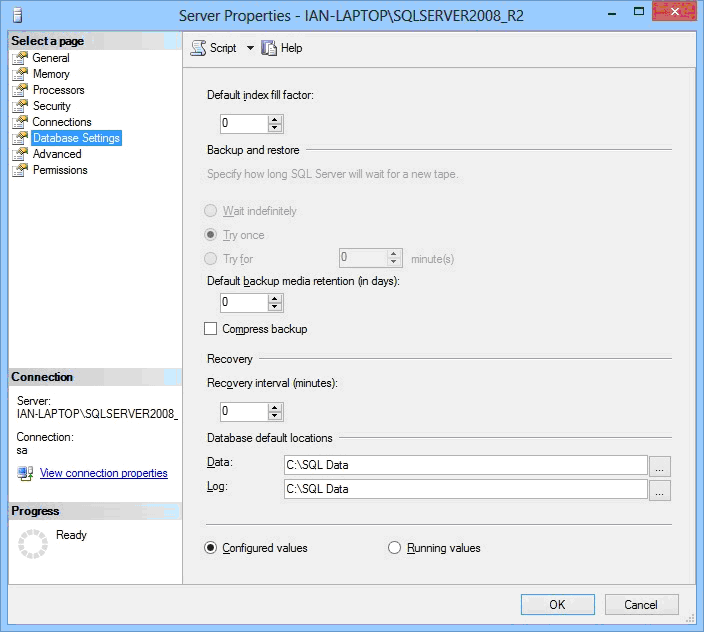Screen dimensions: 704x632
Task: Select the Configured values radio button
Action: click(x=211, y=548)
